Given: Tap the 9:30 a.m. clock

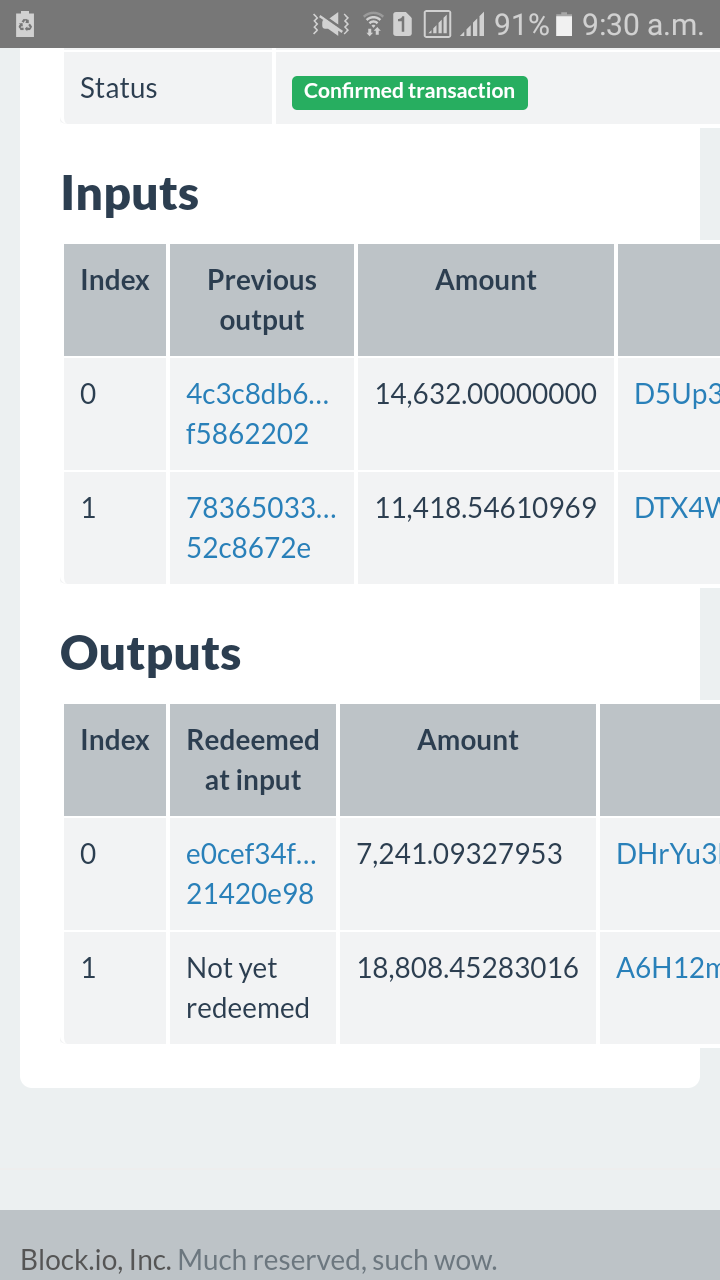Looking at the screenshot, I should tap(643, 24).
